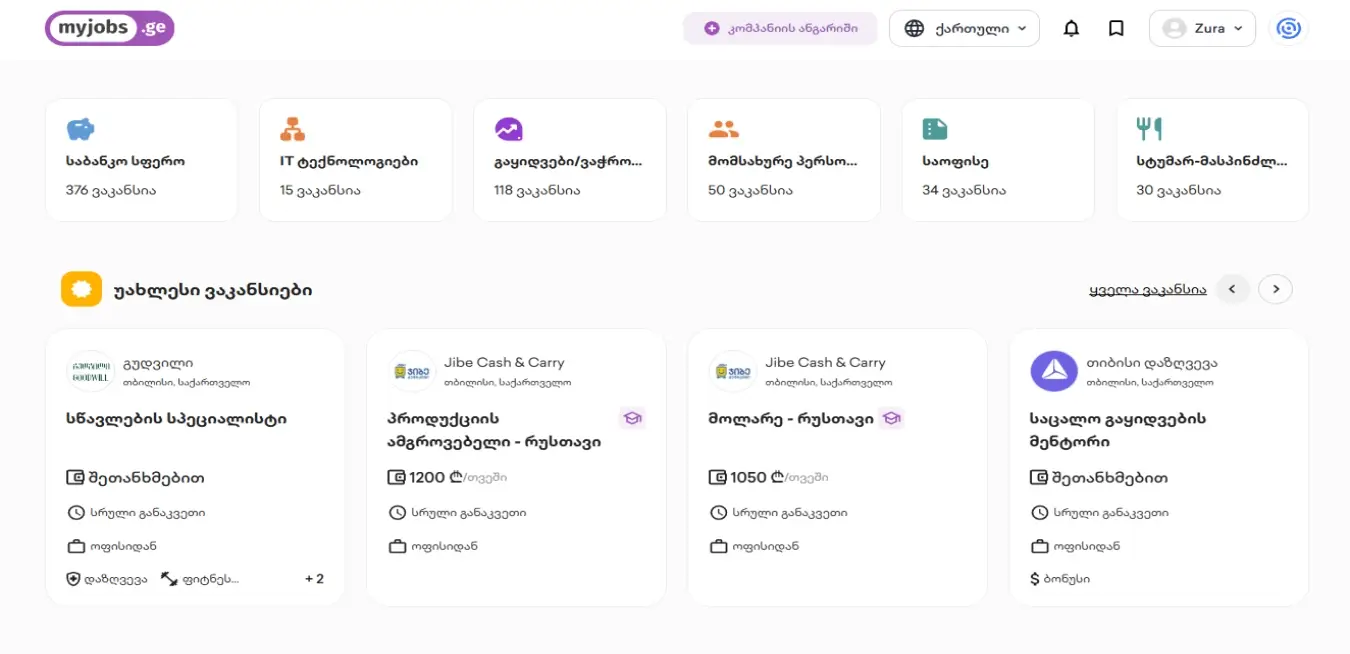Show next vacancies with right arrow

[x=1276, y=289]
